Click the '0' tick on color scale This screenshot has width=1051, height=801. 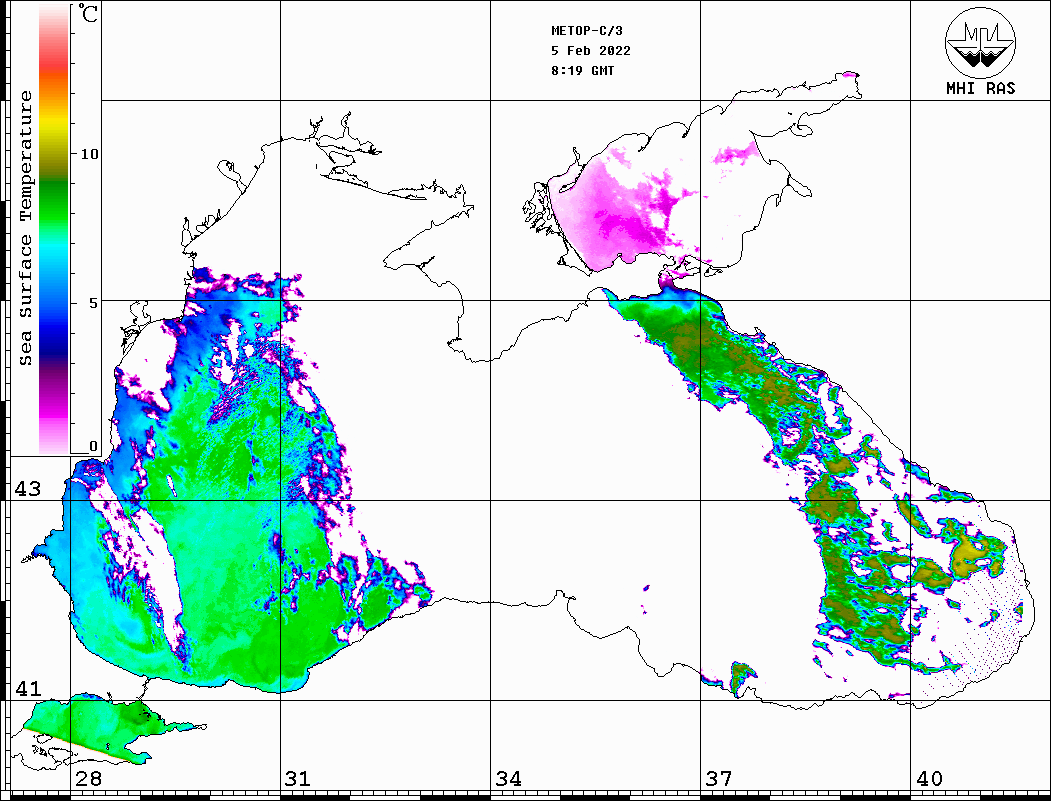pos(93,446)
